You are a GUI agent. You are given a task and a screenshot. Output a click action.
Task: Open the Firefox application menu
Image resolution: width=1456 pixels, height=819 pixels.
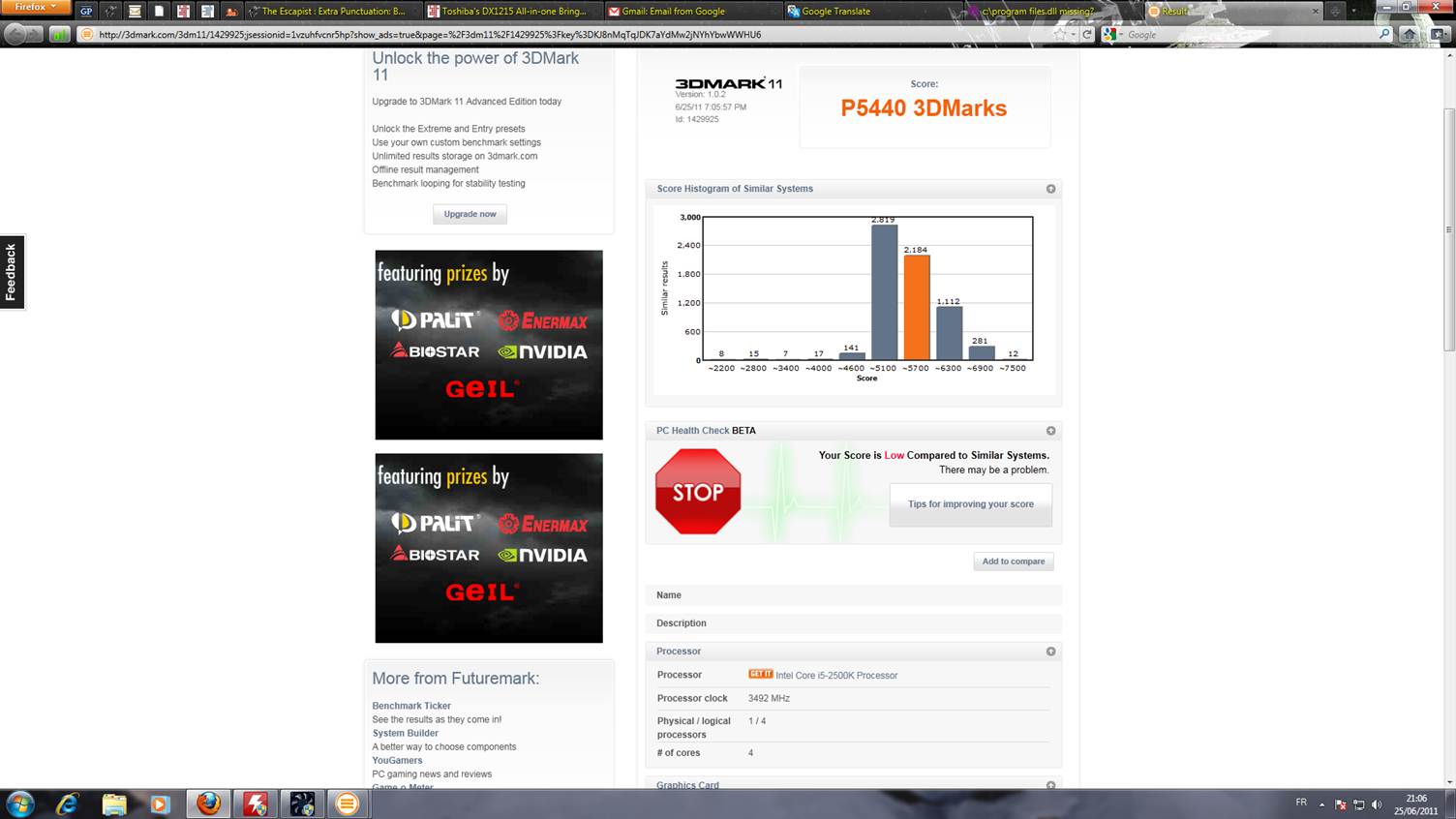36,7
